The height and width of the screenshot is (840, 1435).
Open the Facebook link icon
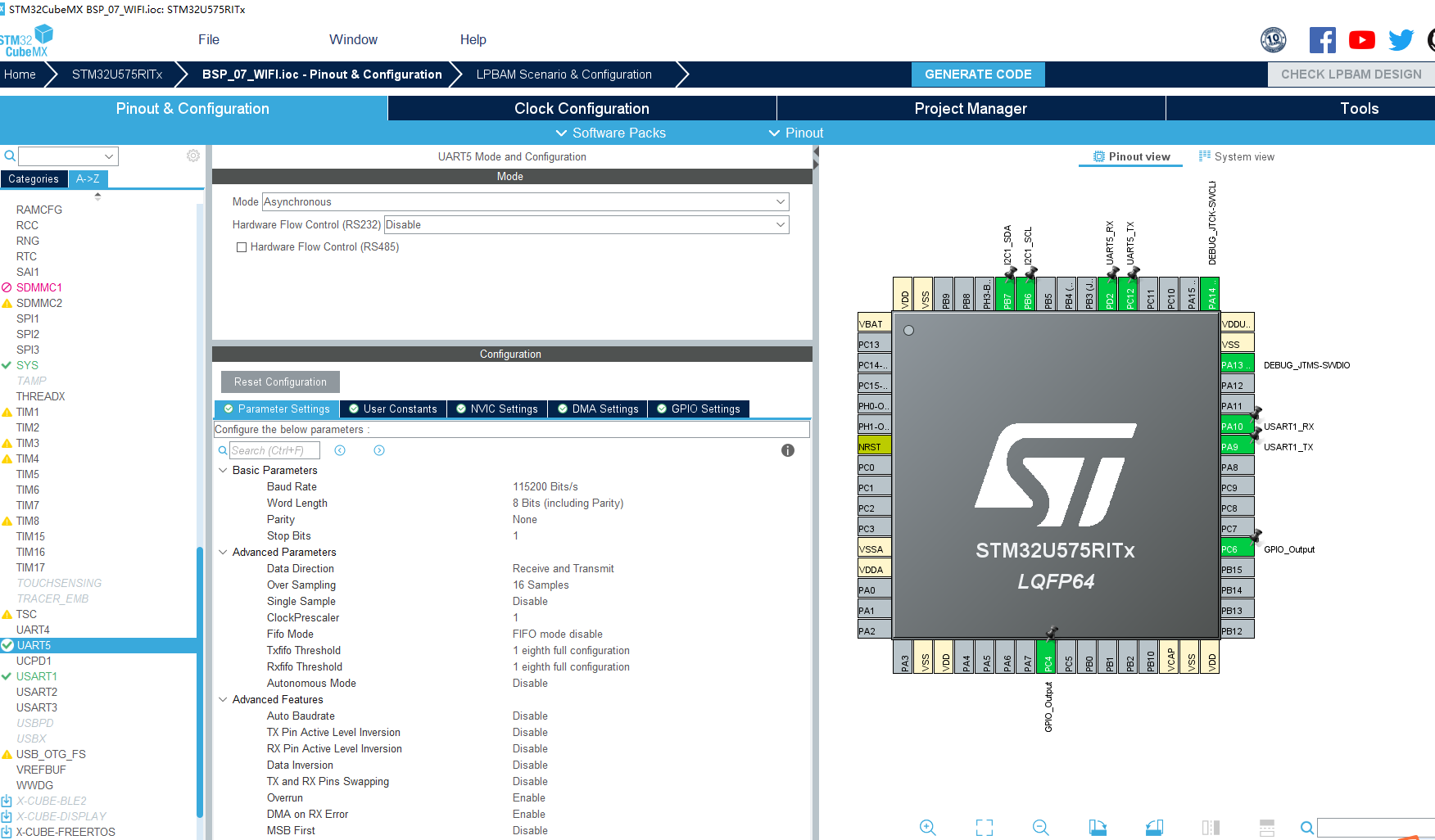[x=1322, y=40]
